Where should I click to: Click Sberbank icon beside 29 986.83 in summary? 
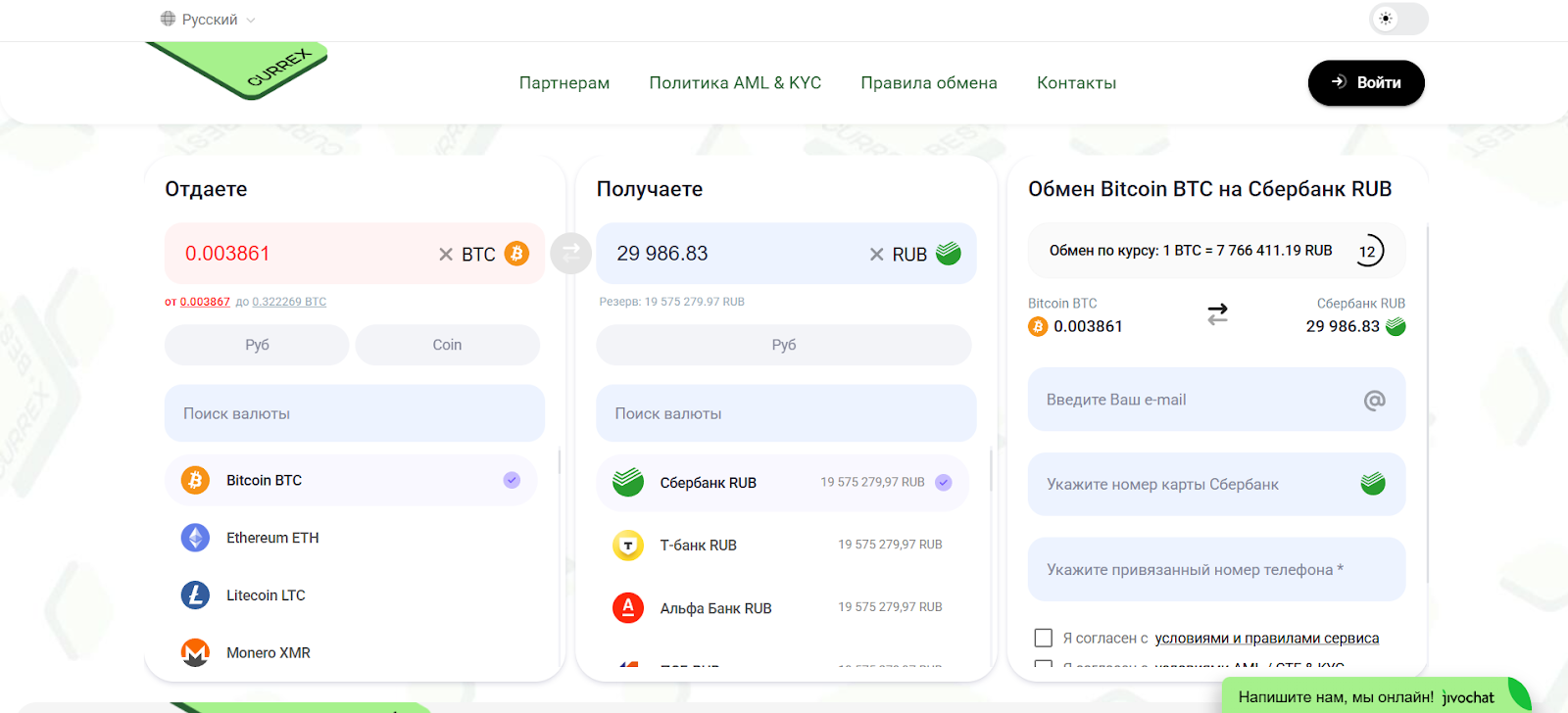[1396, 326]
